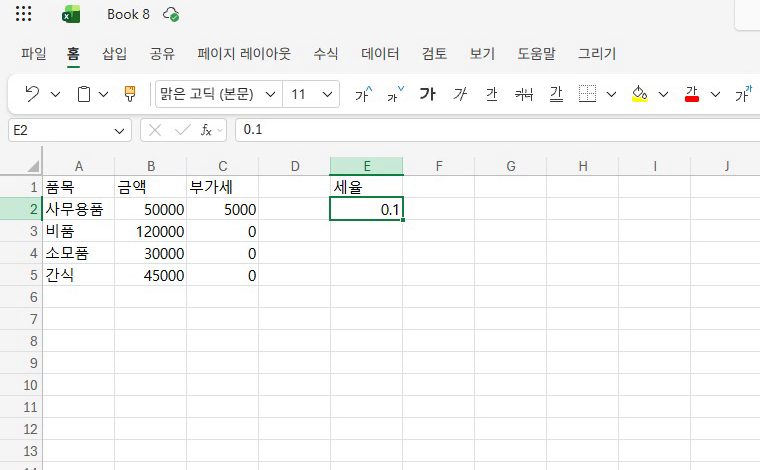760x470 pixels.
Task: Switch to the 보기 tab
Action: click(482, 53)
